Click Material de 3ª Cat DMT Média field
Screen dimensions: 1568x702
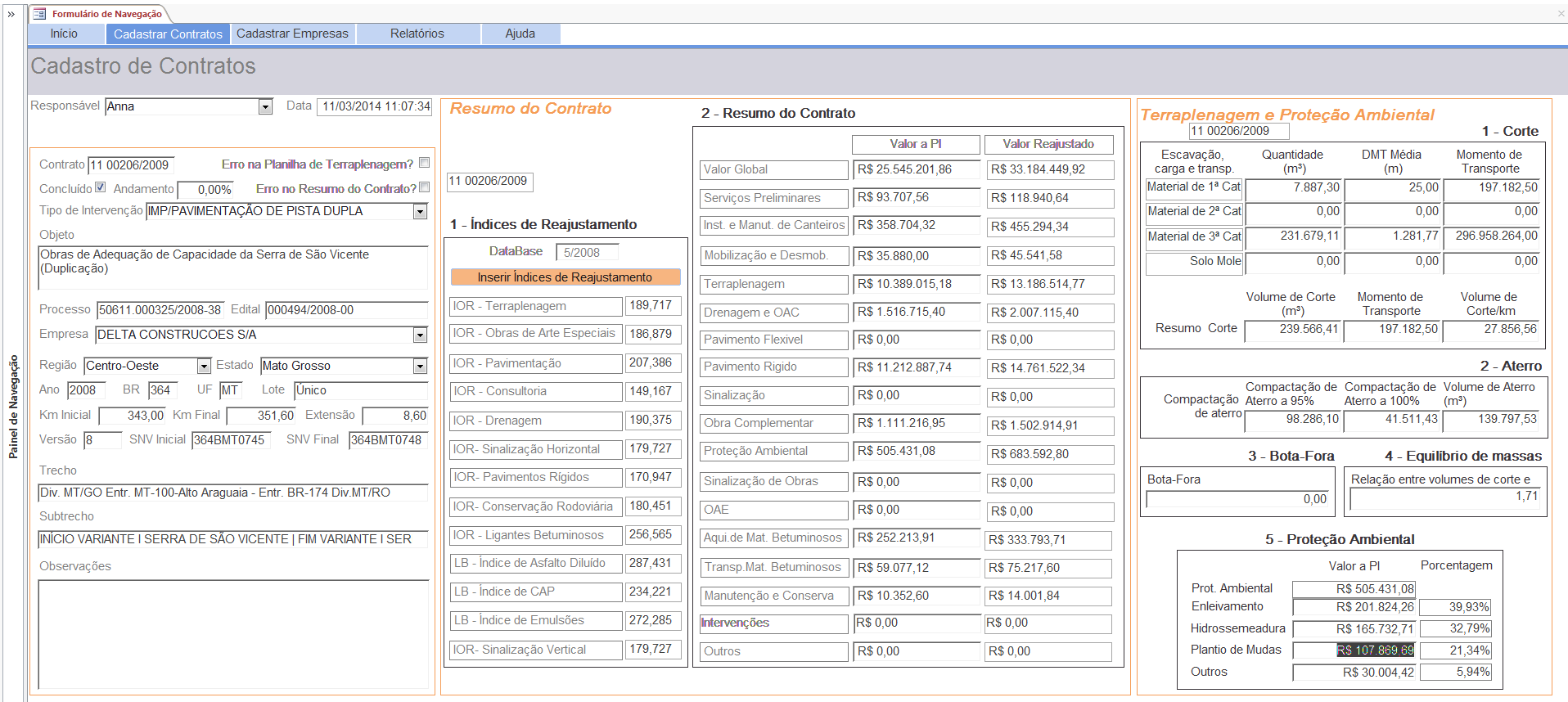tap(1392, 237)
